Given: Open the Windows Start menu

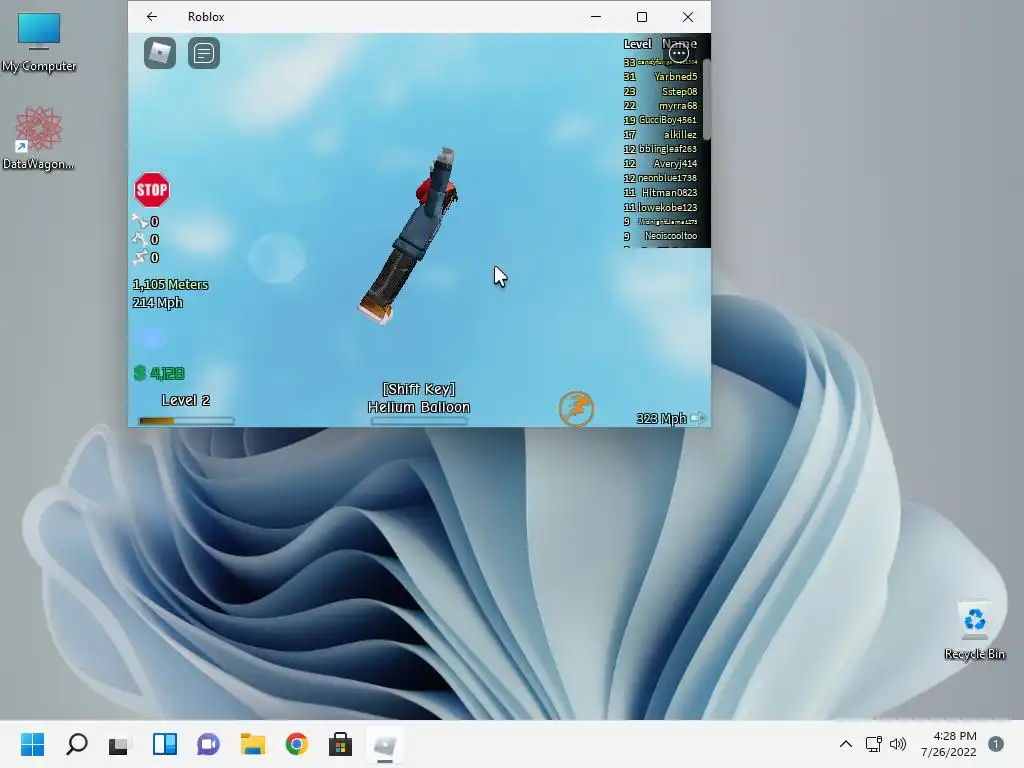Looking at the screenshot, I should 33,744.
